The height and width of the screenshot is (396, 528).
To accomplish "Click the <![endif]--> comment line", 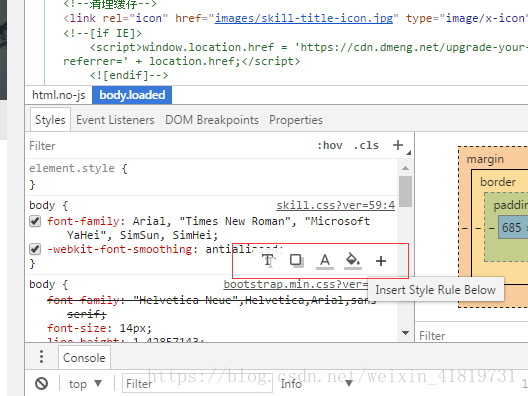I will 129,75.
